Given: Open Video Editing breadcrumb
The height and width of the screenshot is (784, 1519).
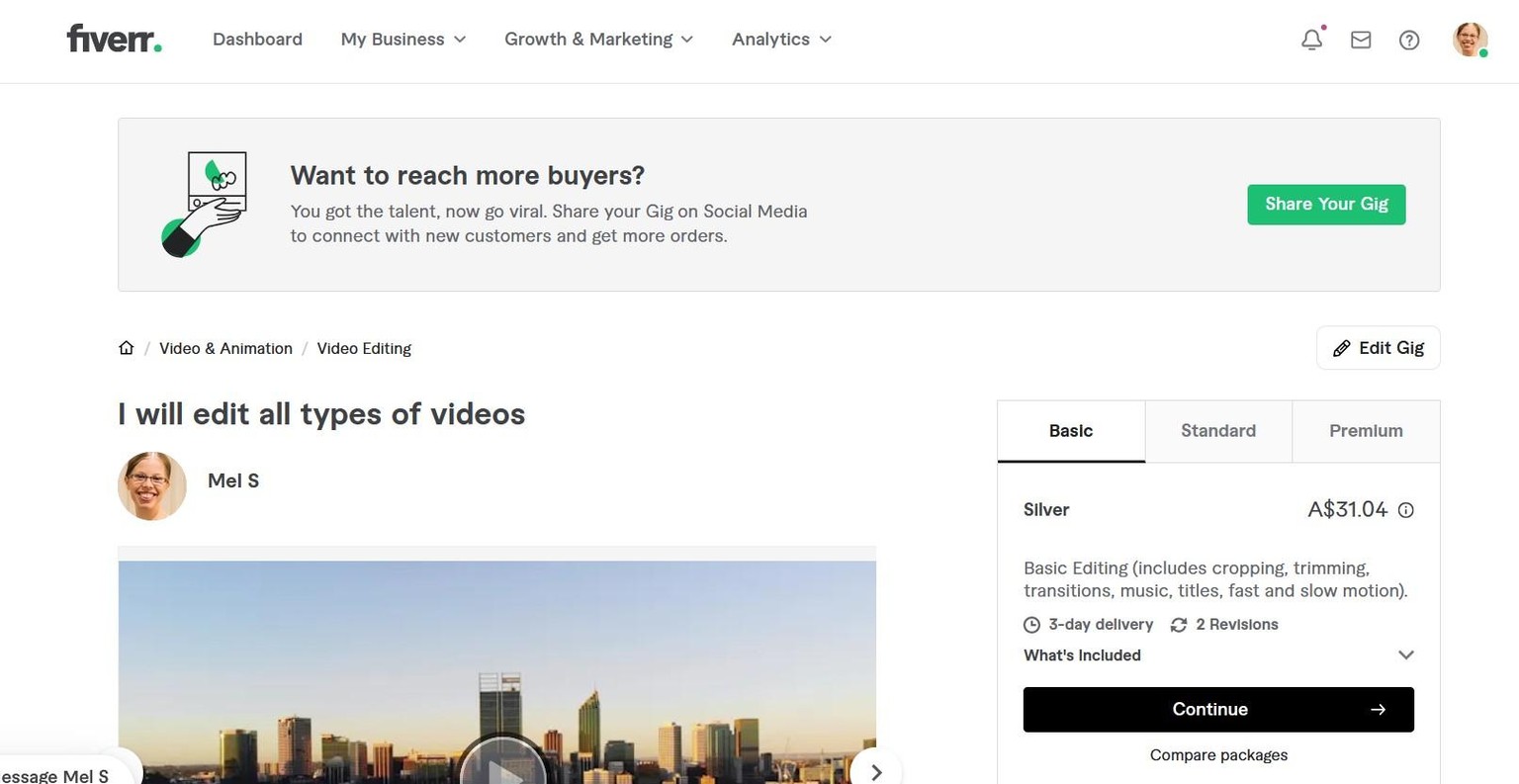Looking at the screenshot, I should coord(364,348).
